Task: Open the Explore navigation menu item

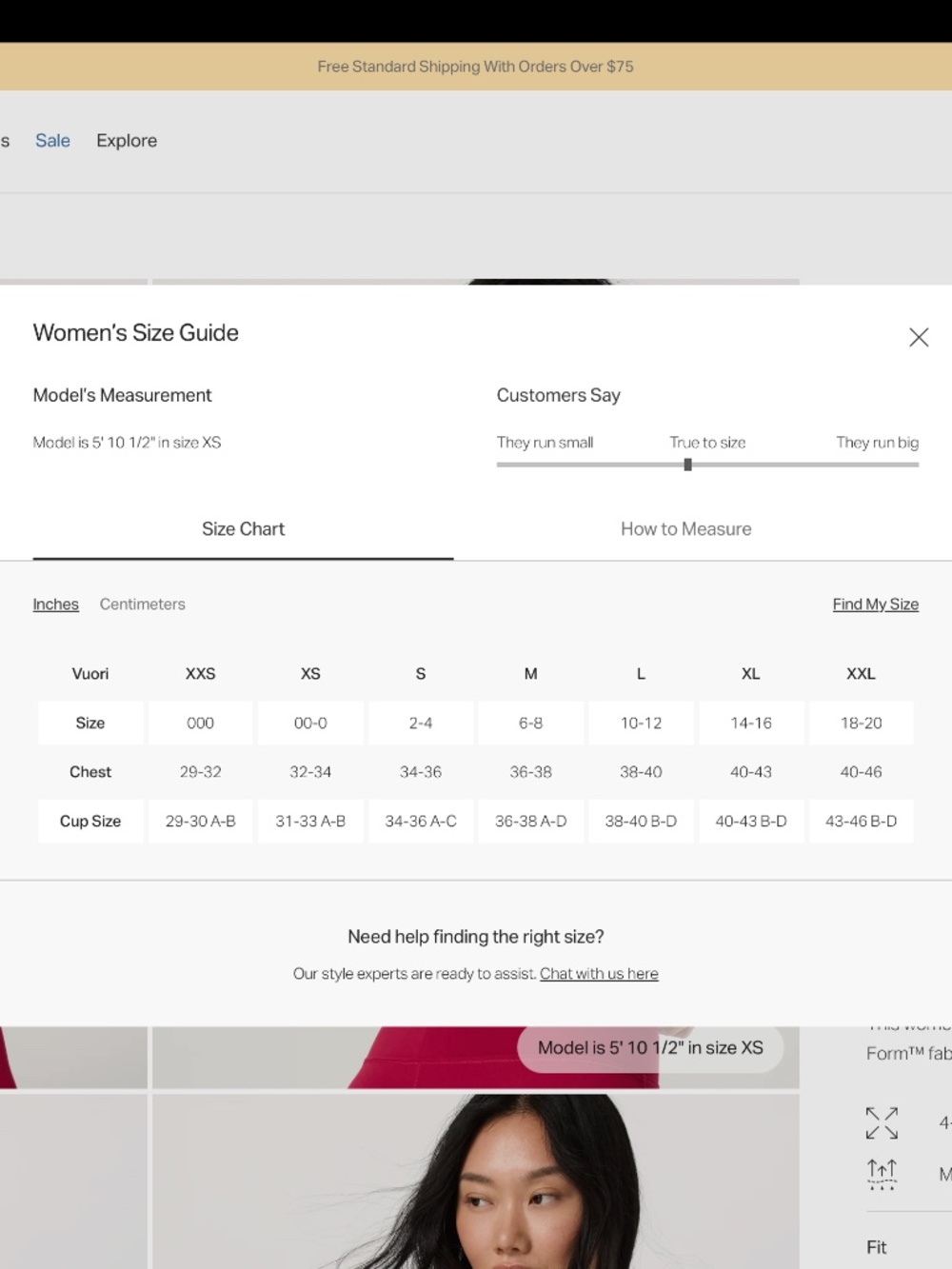Action: pos(127,141)
